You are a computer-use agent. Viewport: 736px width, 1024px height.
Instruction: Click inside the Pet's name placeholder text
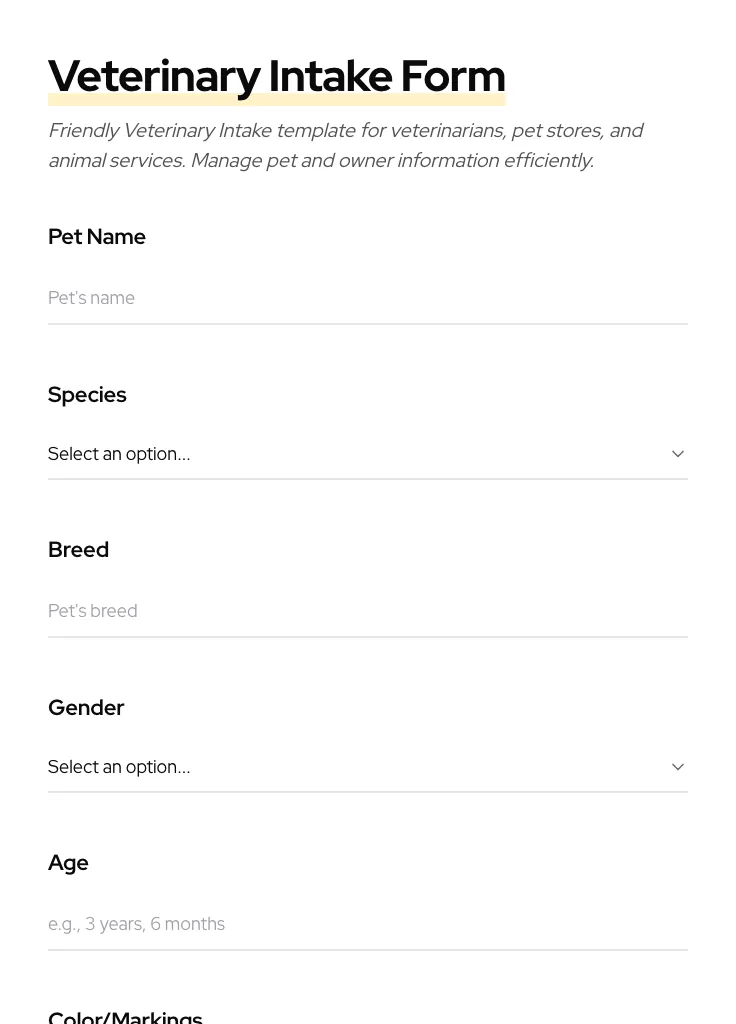[91, 298]
